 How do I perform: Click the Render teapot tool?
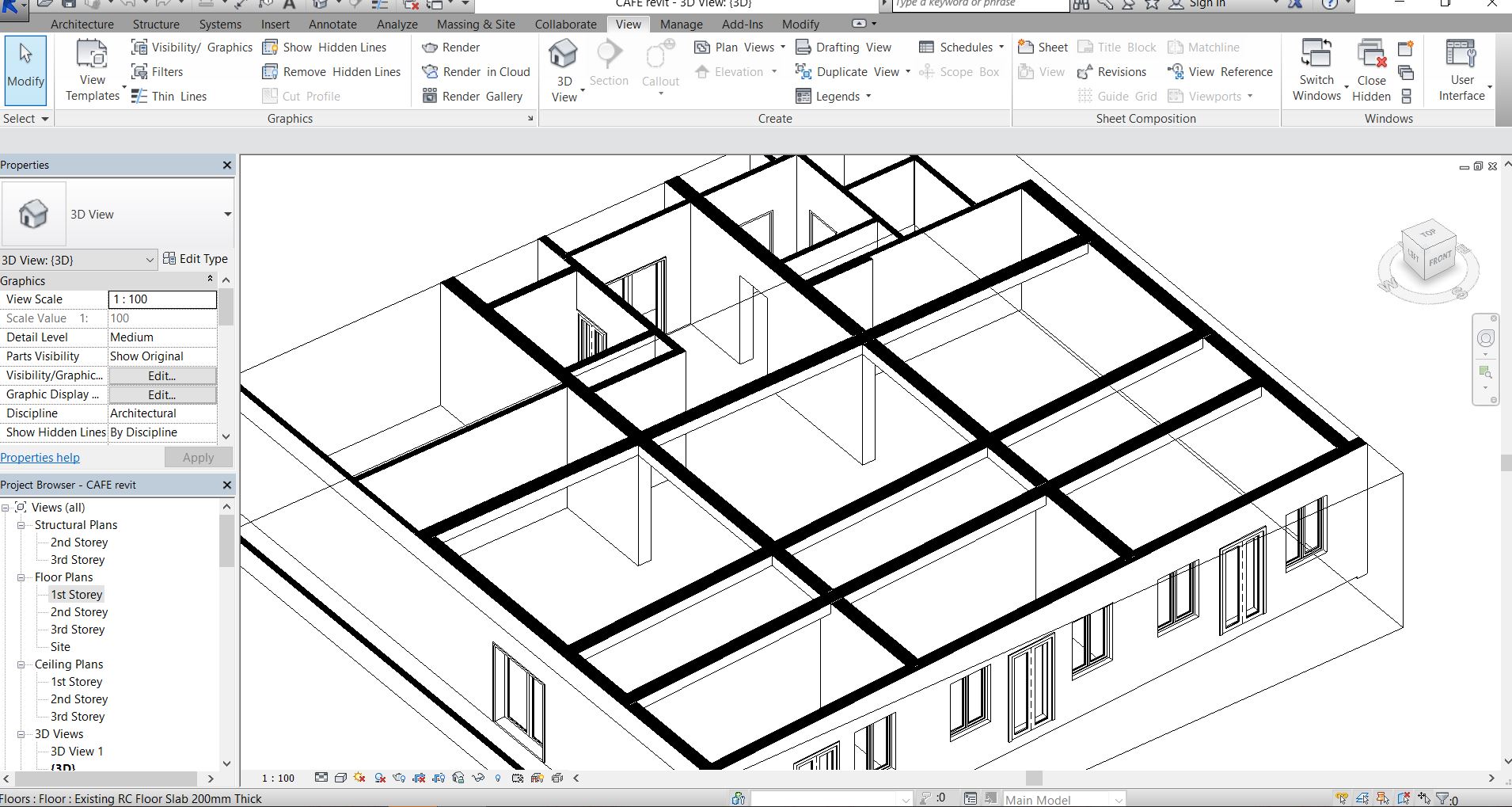point(451,48)
